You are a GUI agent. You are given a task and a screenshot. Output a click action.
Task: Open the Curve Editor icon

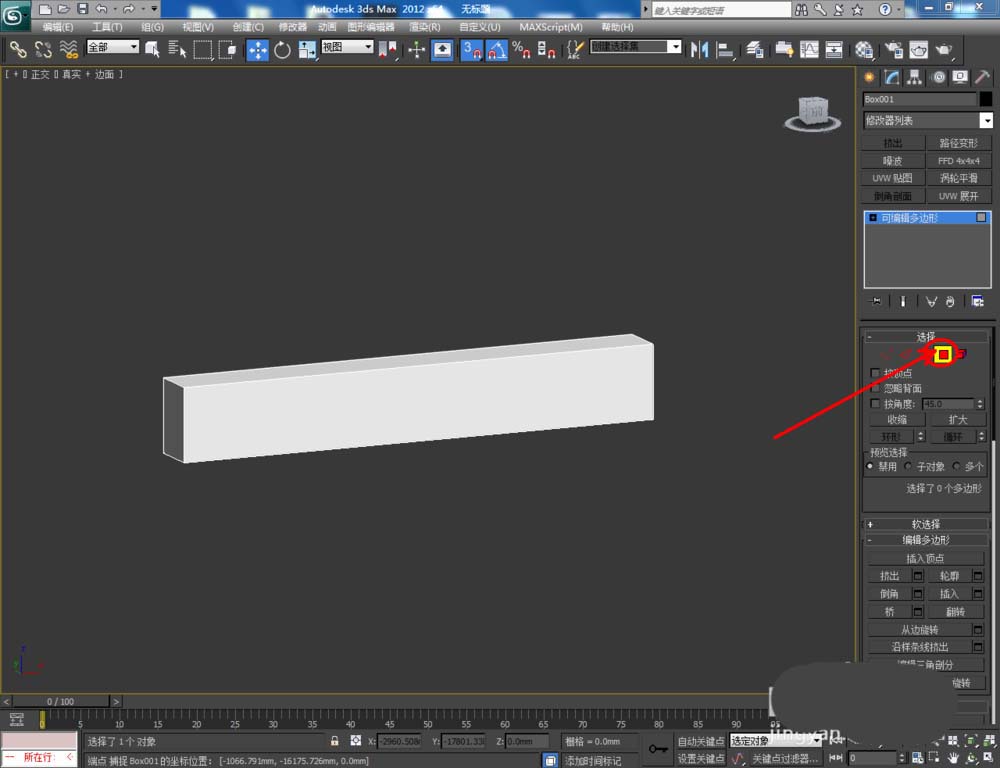[x=809, y=49]
